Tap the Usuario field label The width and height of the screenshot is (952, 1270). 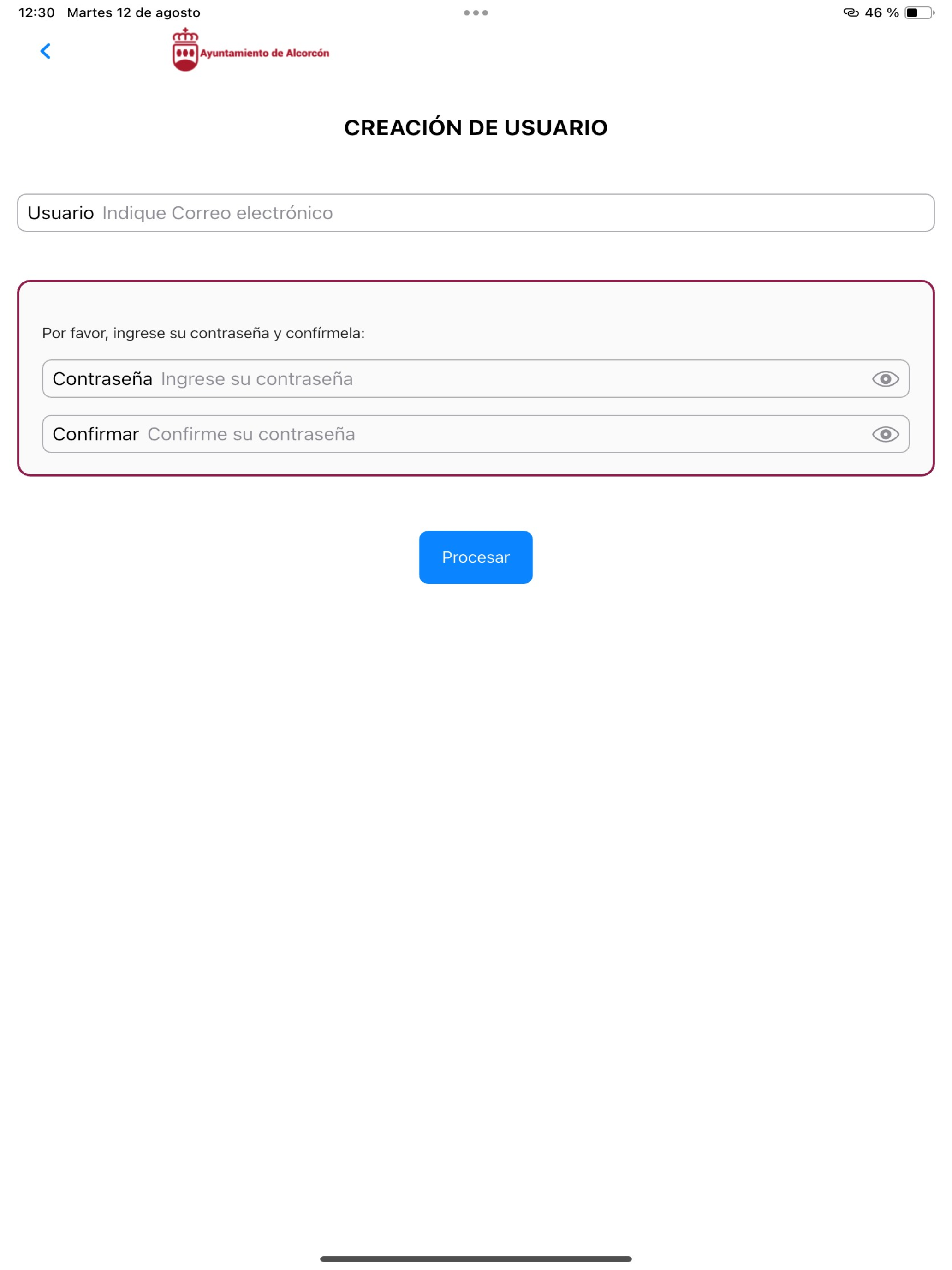61,213
